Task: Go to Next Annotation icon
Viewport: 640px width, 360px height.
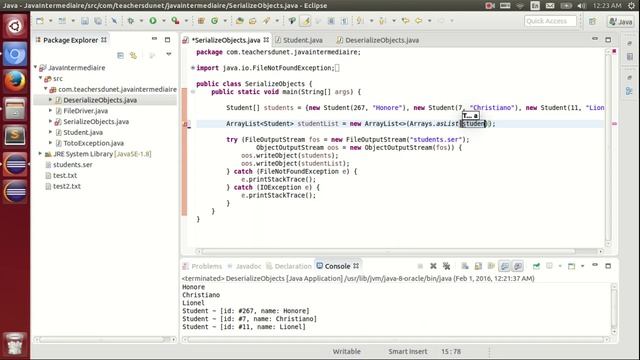Action: coord(360,21)
